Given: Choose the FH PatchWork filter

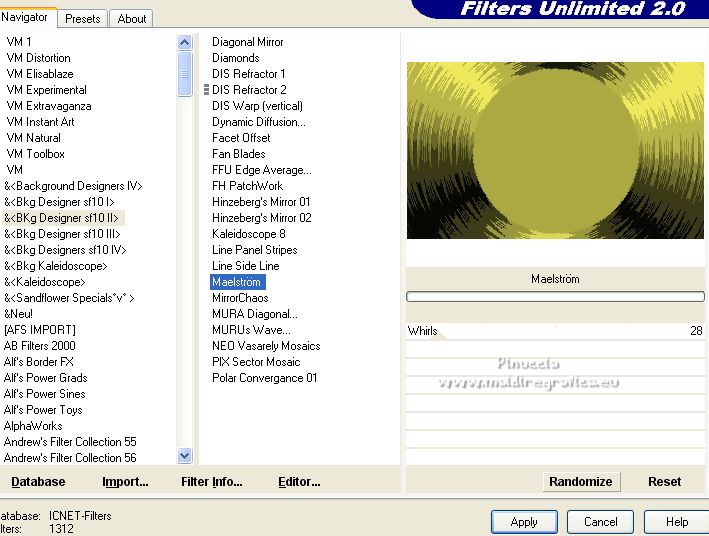Looking at the screenshot, I should pyautogui.click(x=247, y=186).
